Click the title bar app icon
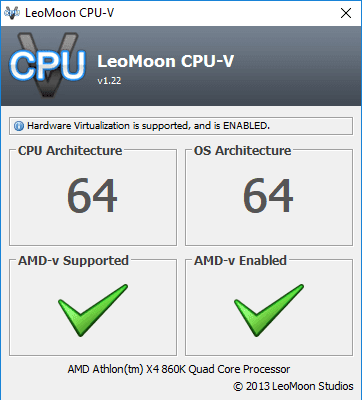364x400 pixels. point(12,13)
